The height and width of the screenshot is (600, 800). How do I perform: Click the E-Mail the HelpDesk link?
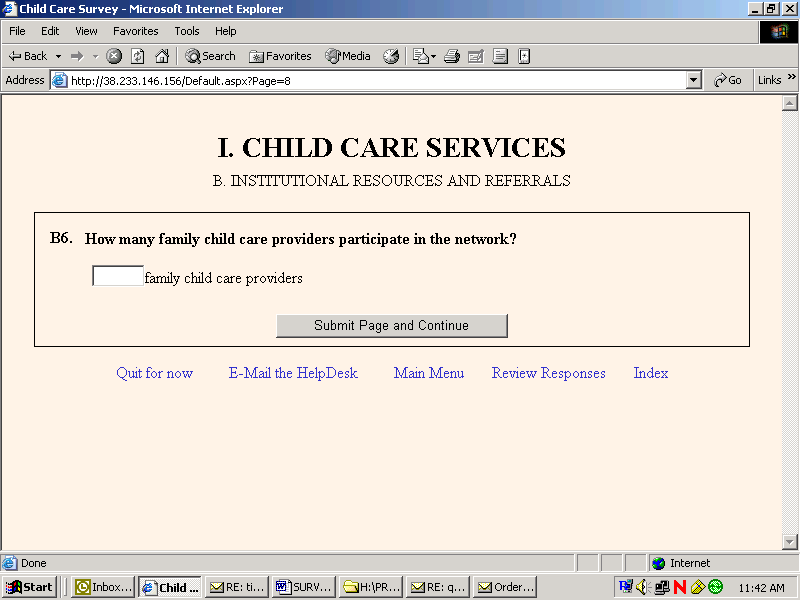(x=293, y=373)
